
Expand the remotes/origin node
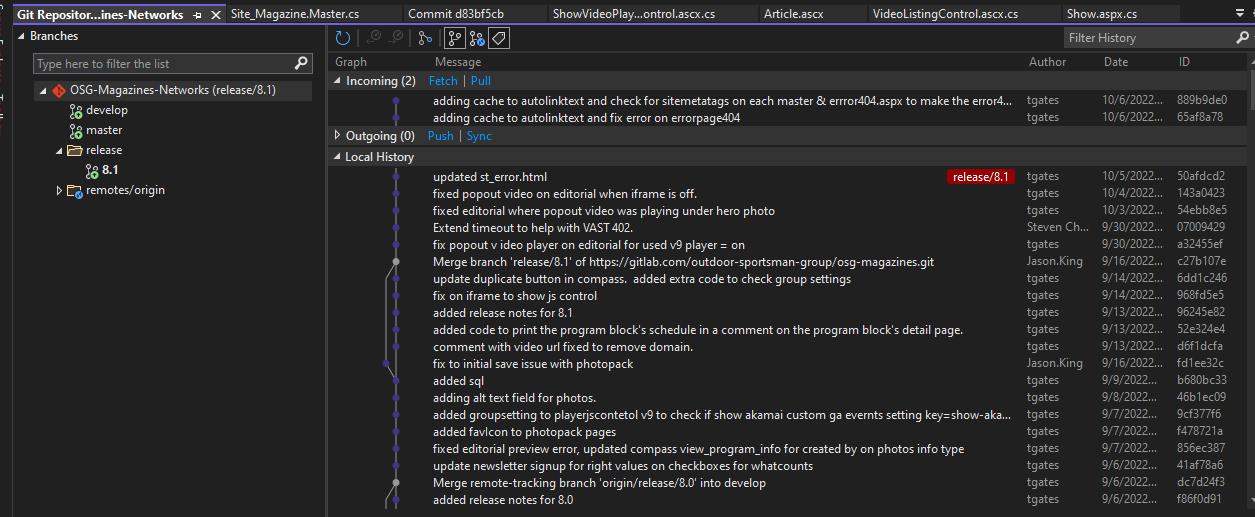point(59,191)
